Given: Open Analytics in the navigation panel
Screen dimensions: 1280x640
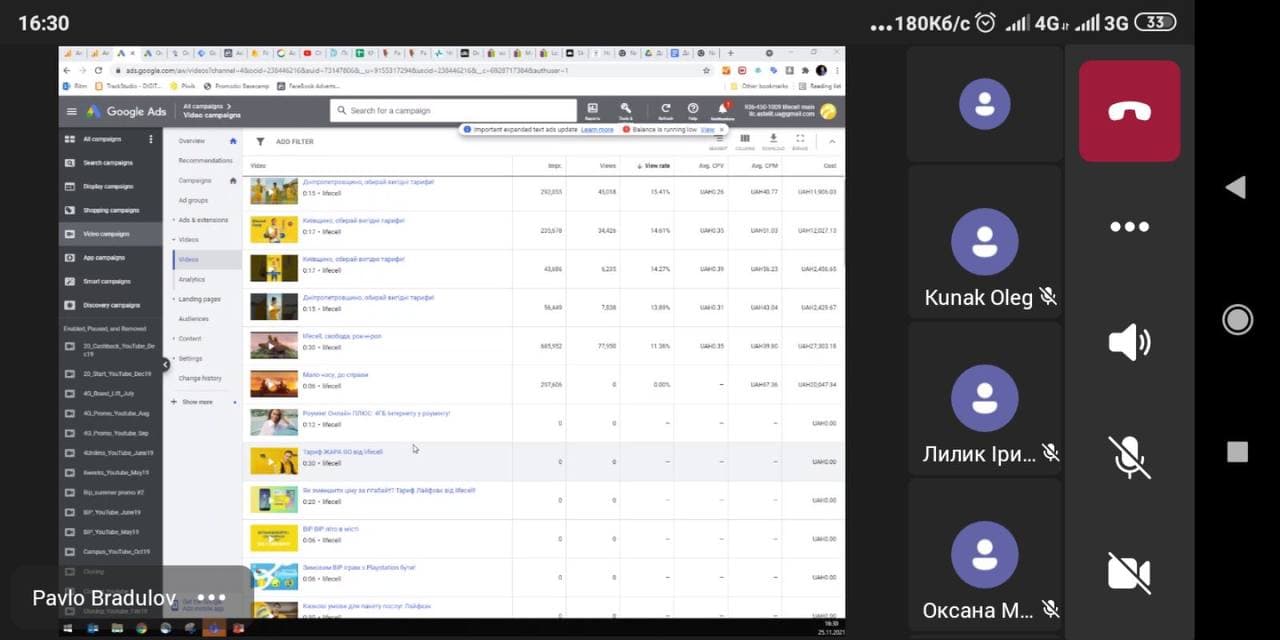Looking at the screenshot, I should [191, 280].
